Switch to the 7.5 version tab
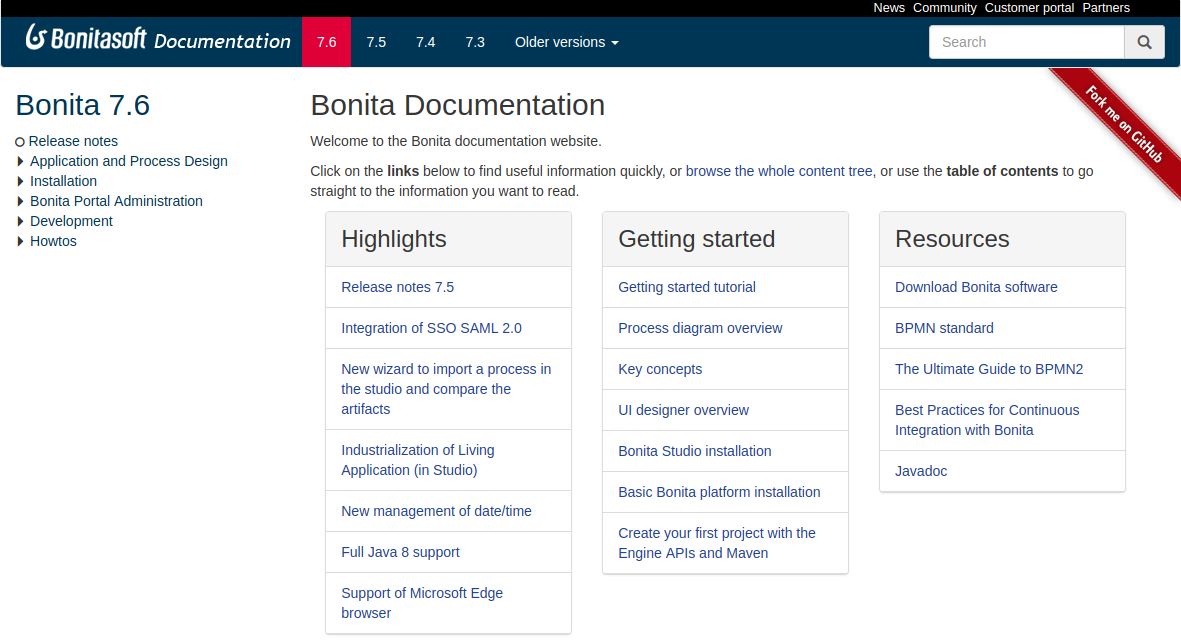Image resolution: width=1181 pixels, height=643 pixels. (x=377, y=42)
